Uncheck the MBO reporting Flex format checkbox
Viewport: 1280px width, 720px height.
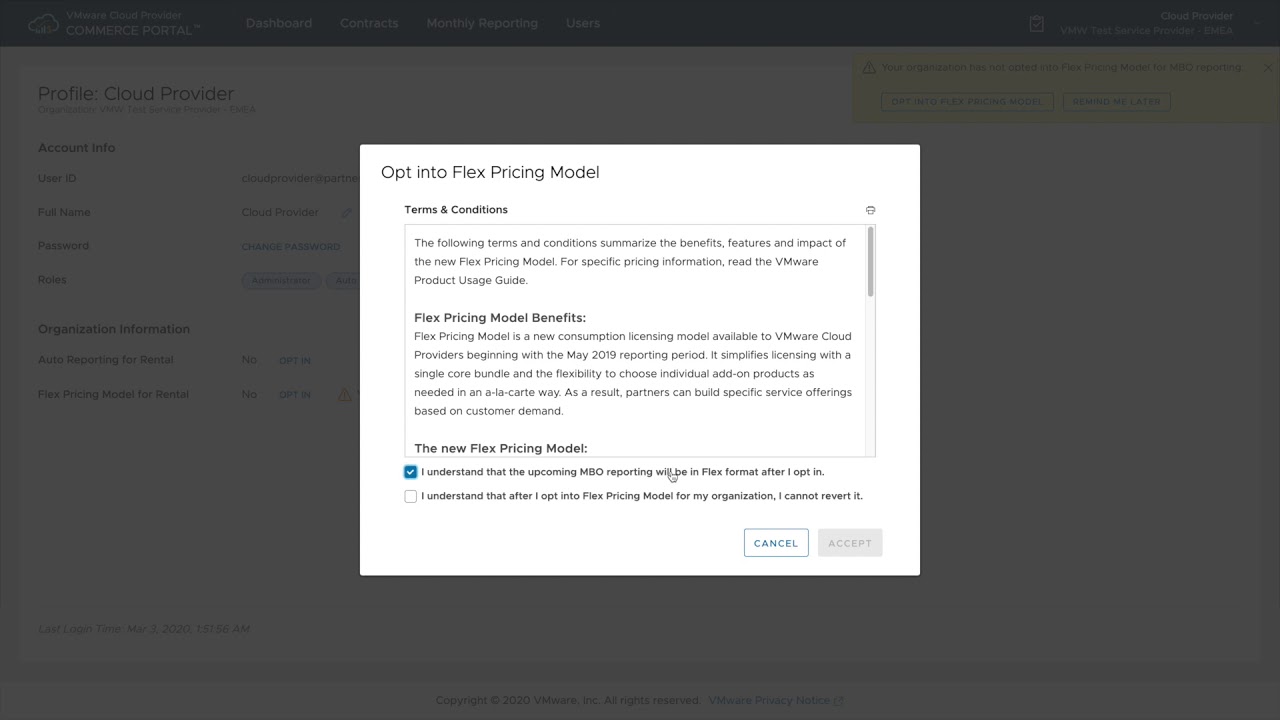point(410,472)
